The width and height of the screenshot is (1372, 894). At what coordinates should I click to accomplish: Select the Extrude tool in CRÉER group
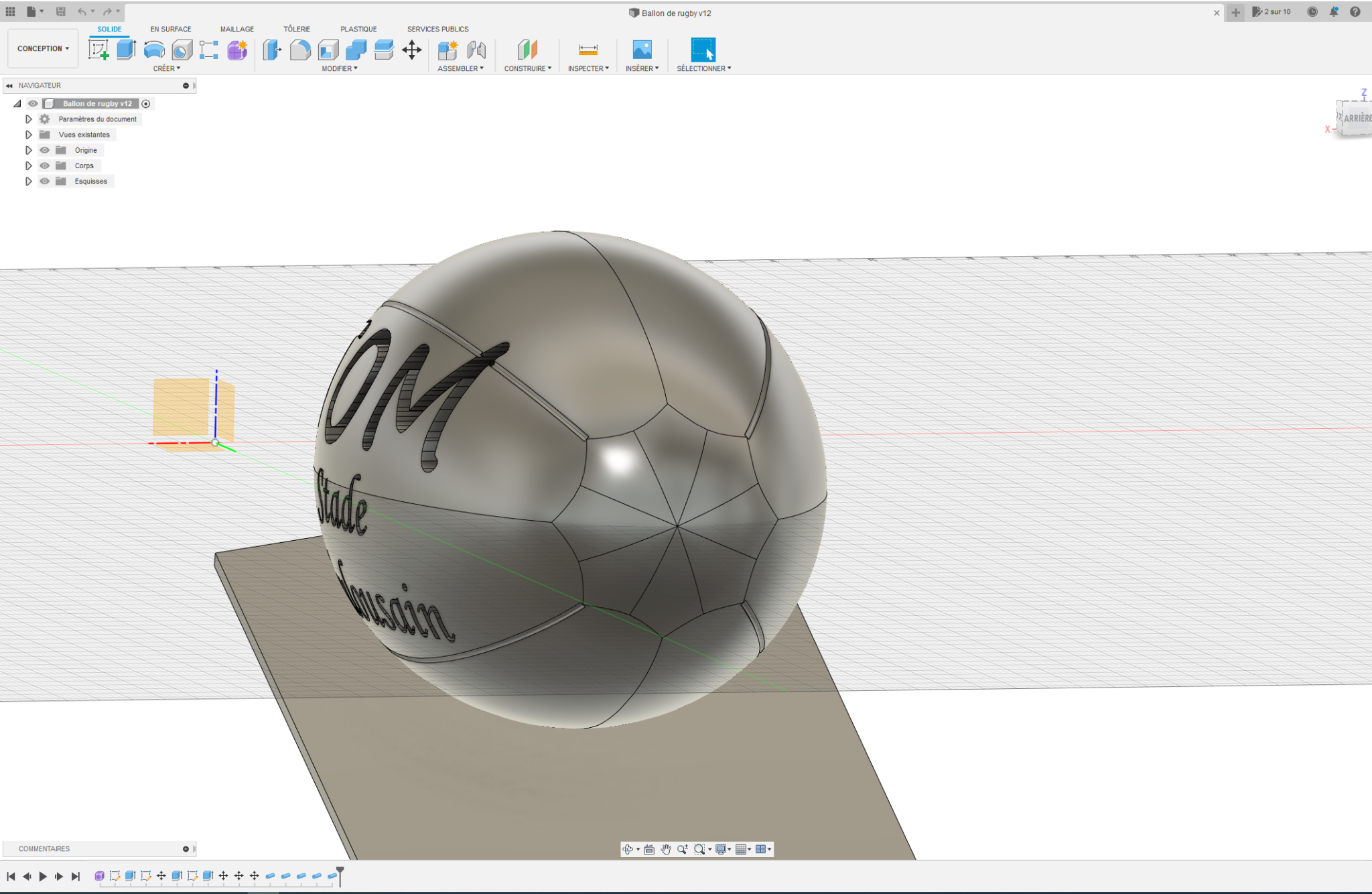[x=127, y=50]
